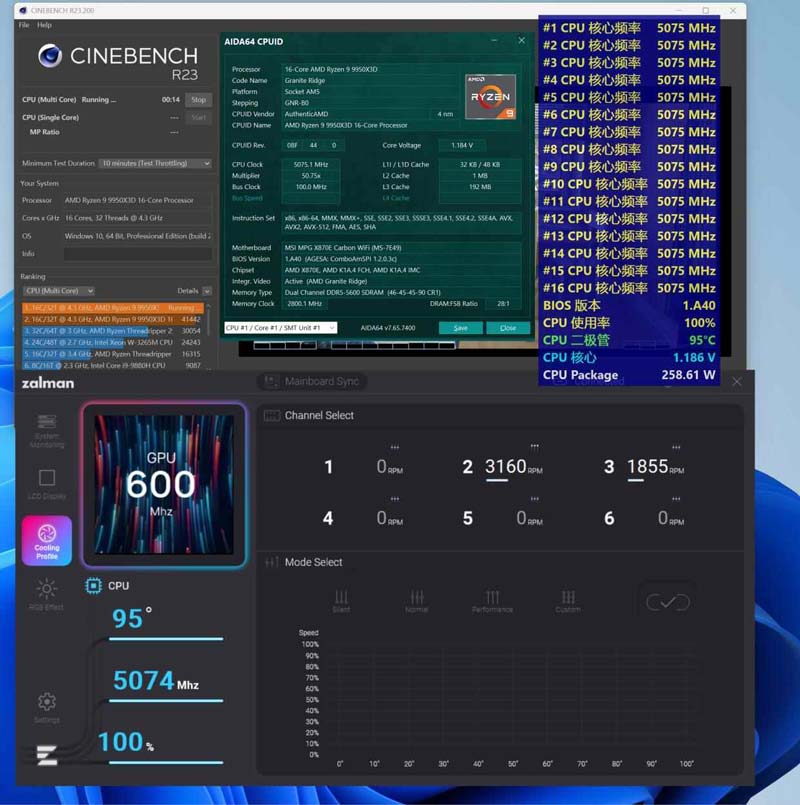The height and width of the screenshot is (805, 800).
Task: Expand the ranking Details dropdown
Action: [x=207, y=291]
